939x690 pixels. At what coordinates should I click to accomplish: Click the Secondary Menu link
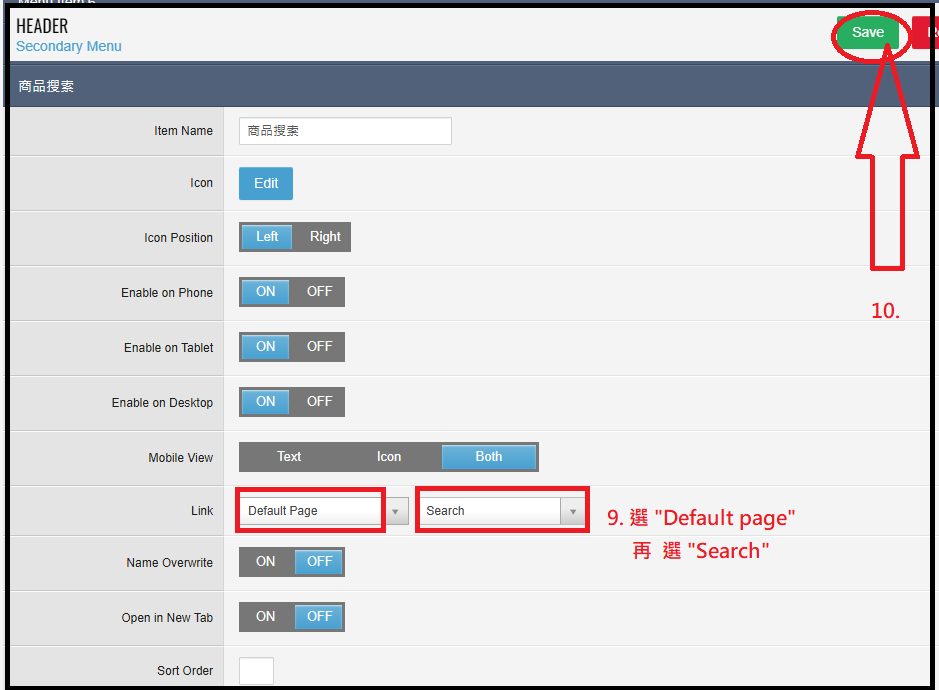pos(69,46)
